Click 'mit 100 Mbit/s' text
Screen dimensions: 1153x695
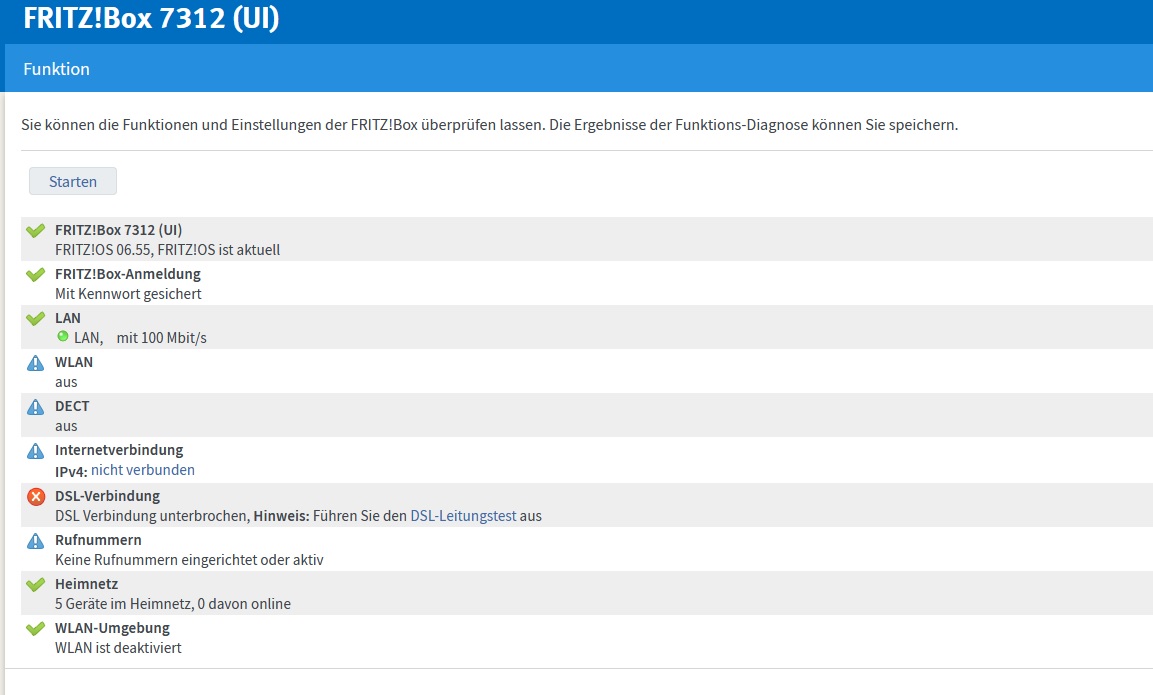pyautogui.click(x=162, y=338)
